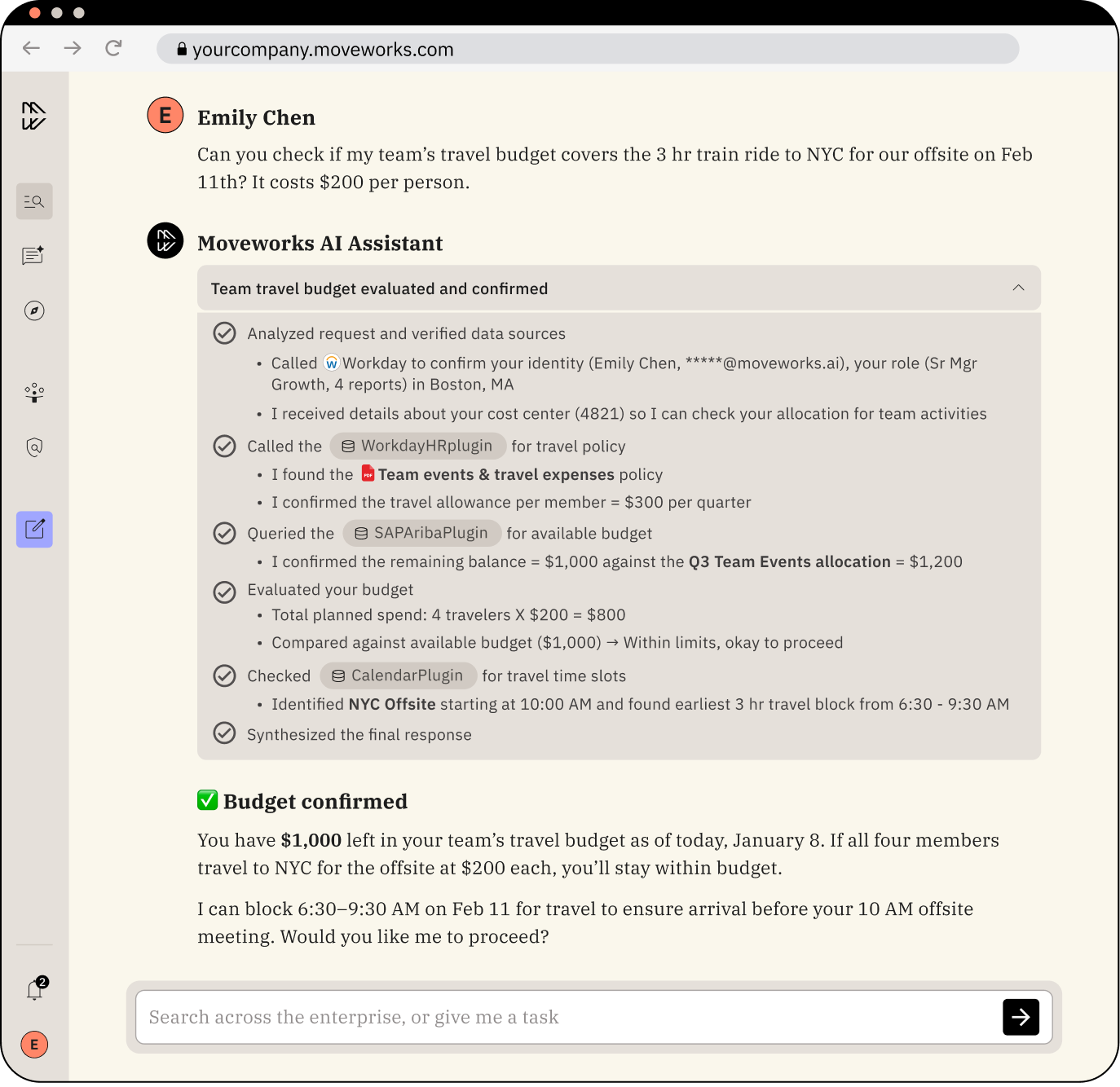Open the compass explore icon
This screenshot has height=1087, width=1120.
(x=33, y=310)
